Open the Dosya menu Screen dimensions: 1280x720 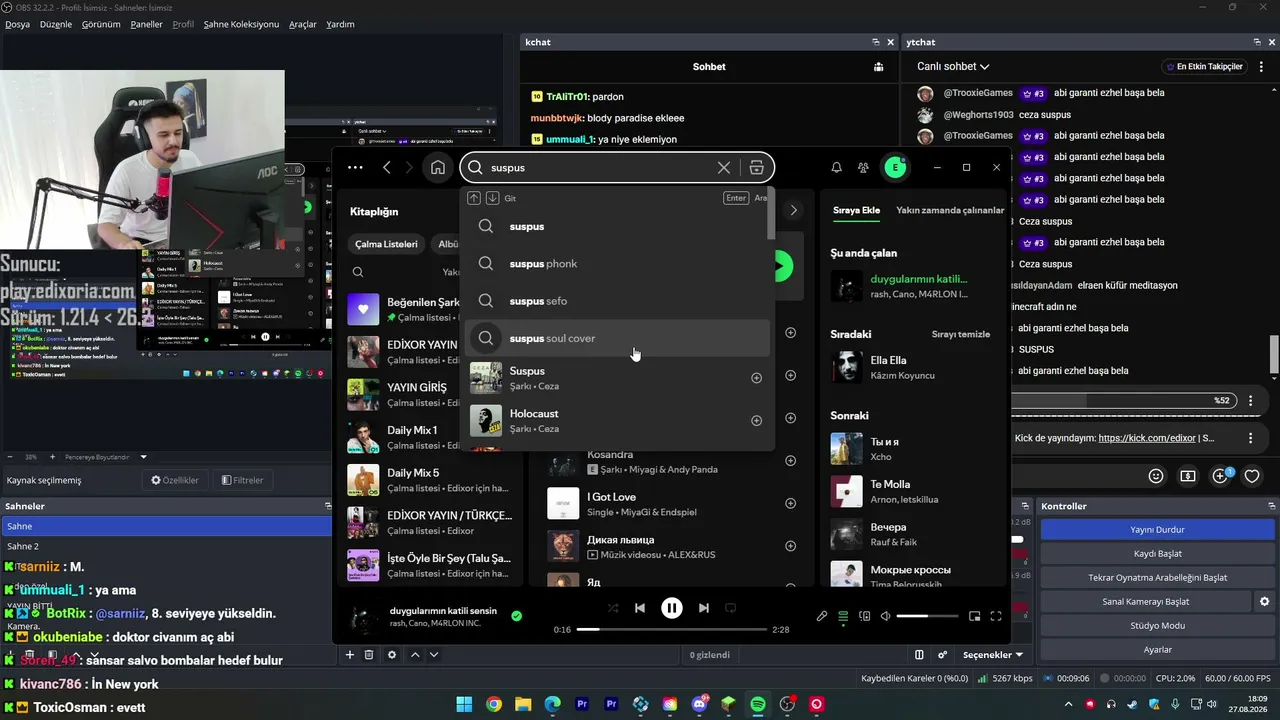click(x=17, y=24)
